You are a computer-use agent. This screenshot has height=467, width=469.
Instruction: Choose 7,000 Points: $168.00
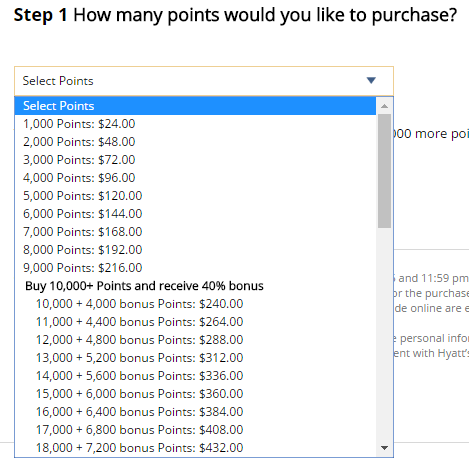195,232
